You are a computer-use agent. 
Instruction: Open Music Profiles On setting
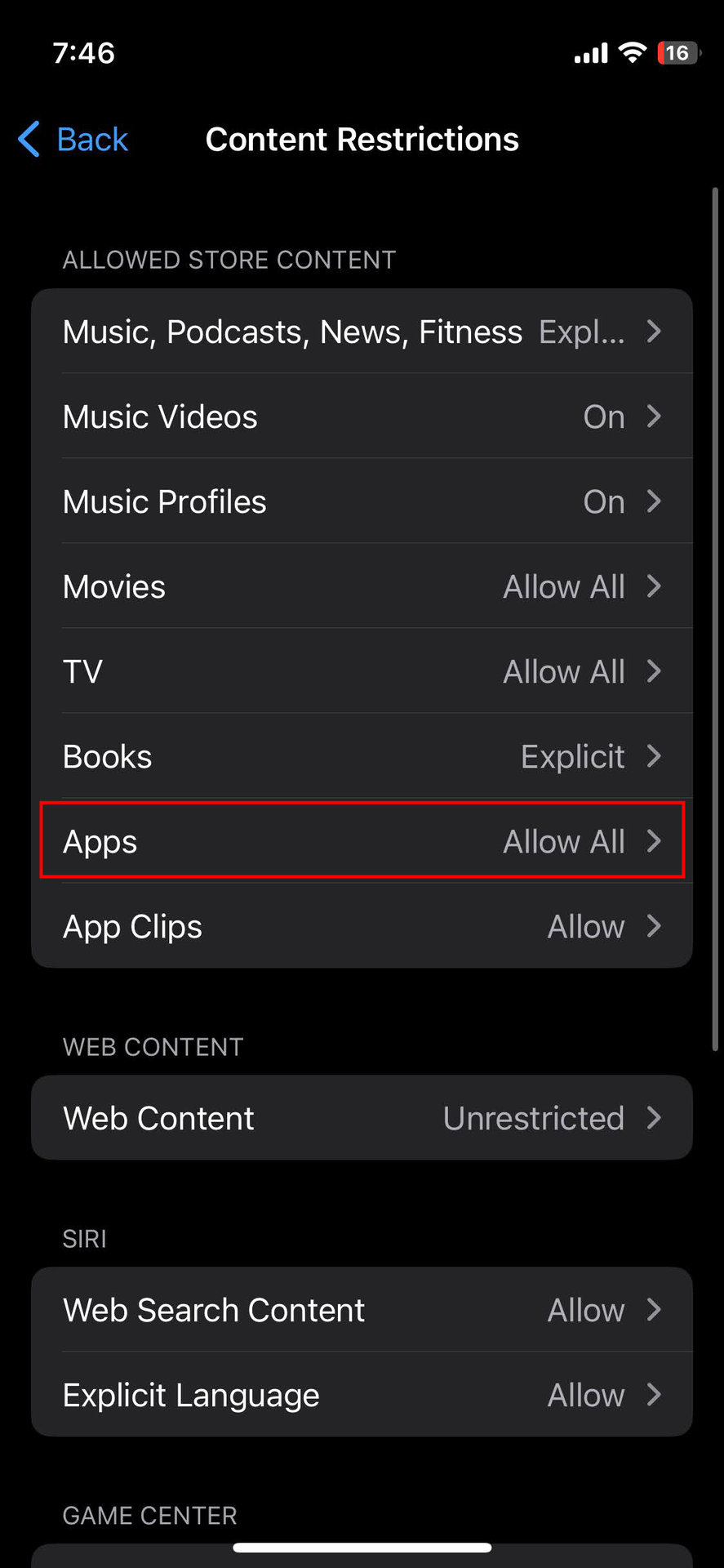pyautogui.click(x=603, y=501)
